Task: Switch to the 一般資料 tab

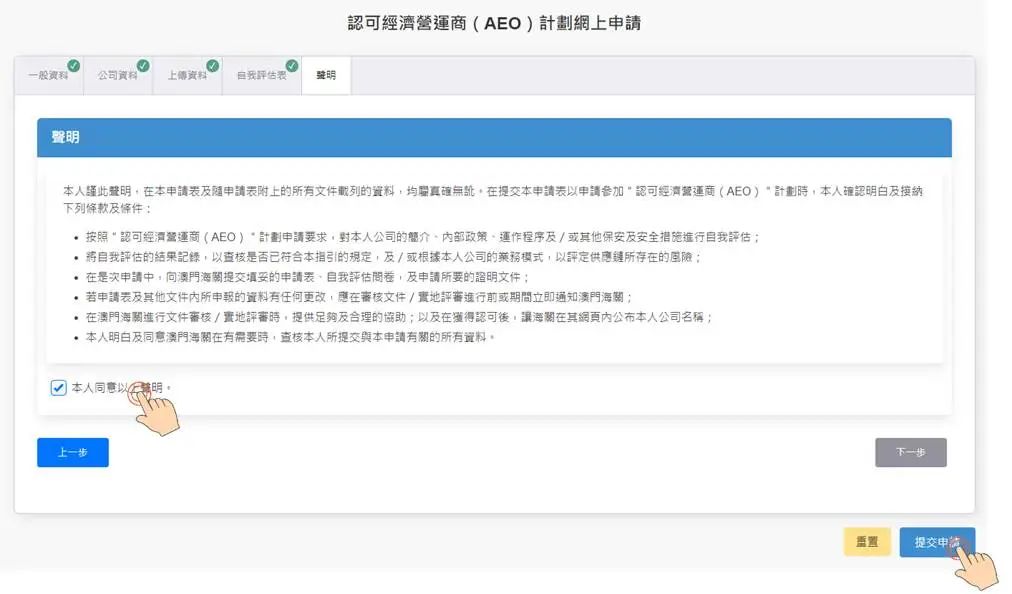Action: pyautogui.click(x=49, y=74)
